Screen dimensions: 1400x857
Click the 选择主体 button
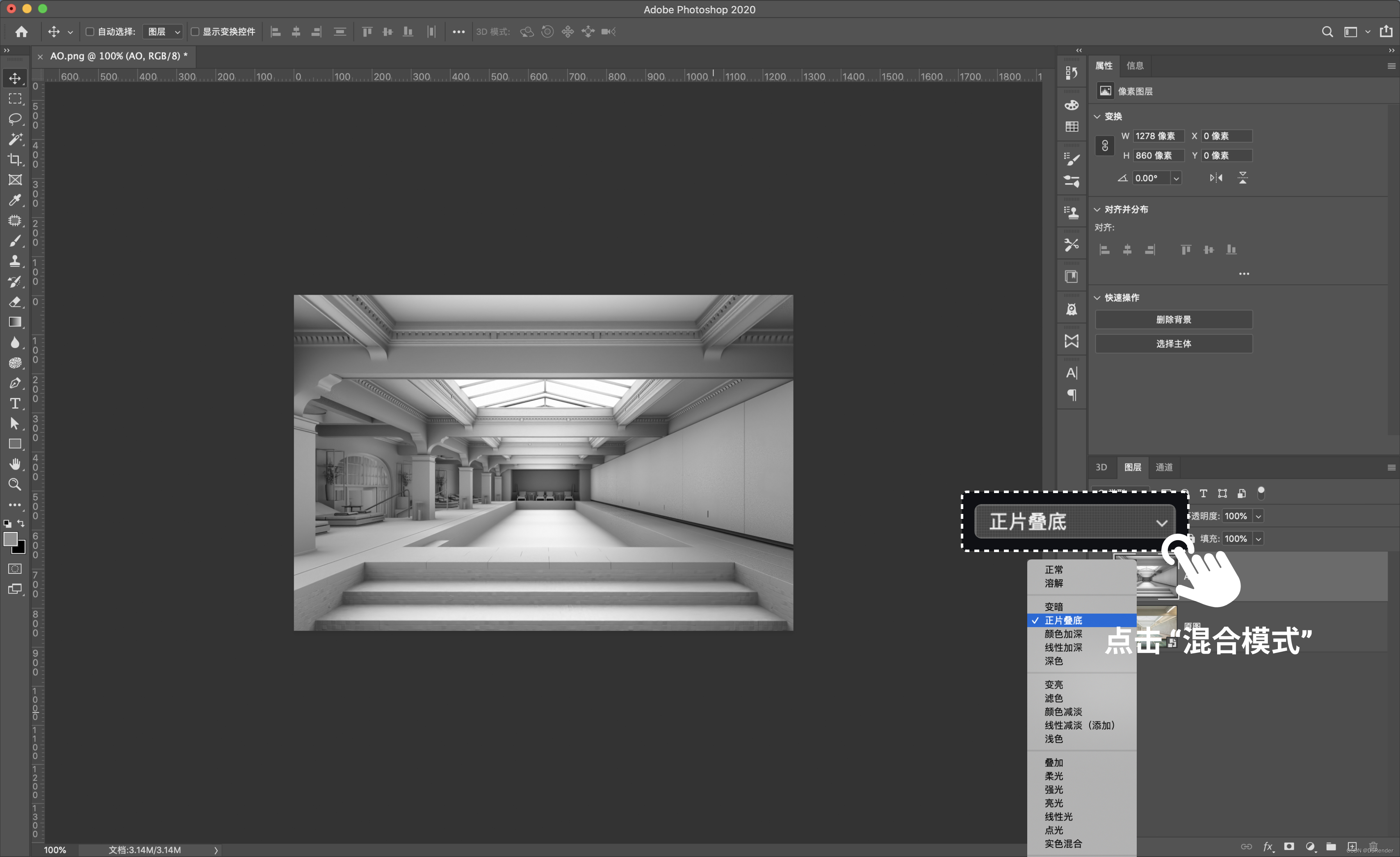(1173, 343)
